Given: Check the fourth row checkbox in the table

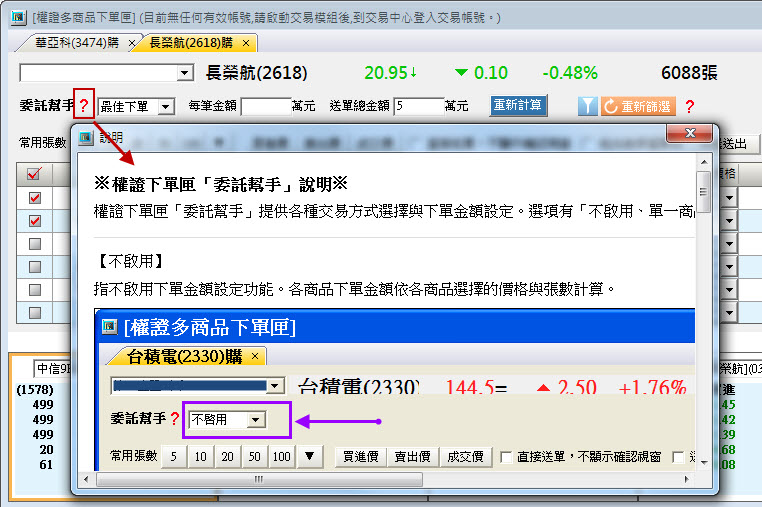Looking at the screenshot, I should click(35, 266).
